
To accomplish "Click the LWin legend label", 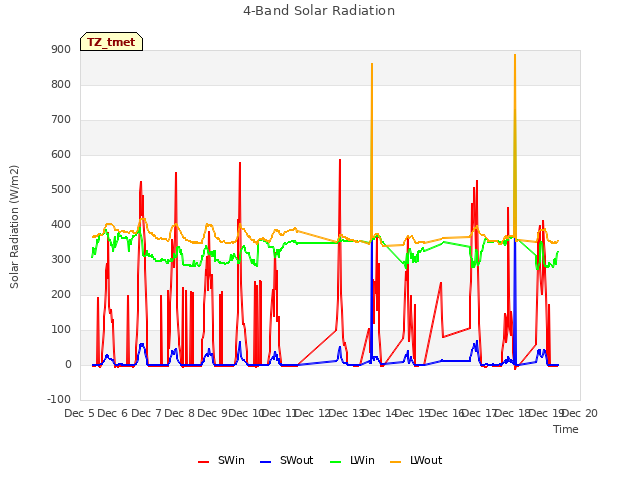I will [x=362, y=460].
